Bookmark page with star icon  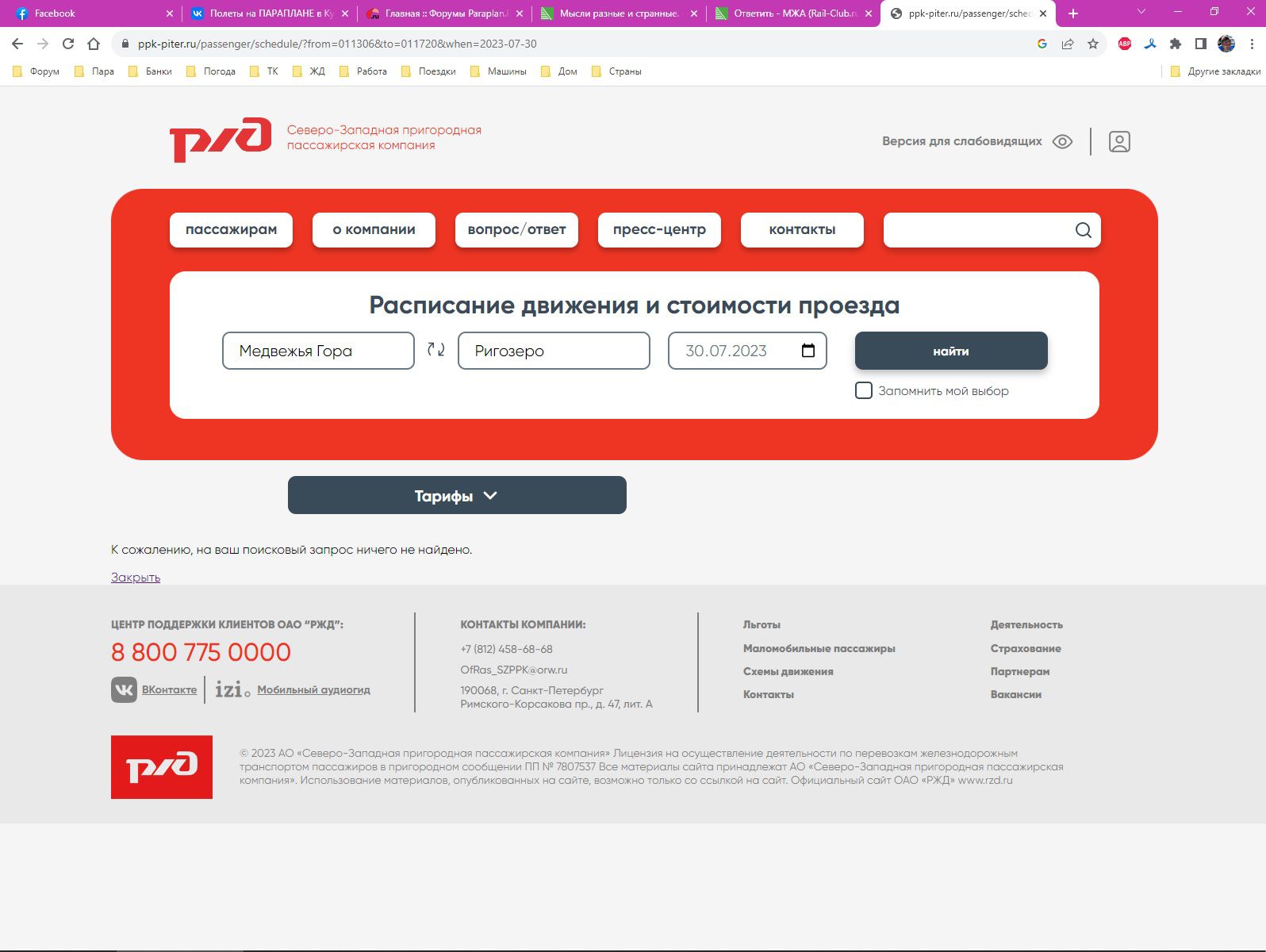[x=1092, y=44]
